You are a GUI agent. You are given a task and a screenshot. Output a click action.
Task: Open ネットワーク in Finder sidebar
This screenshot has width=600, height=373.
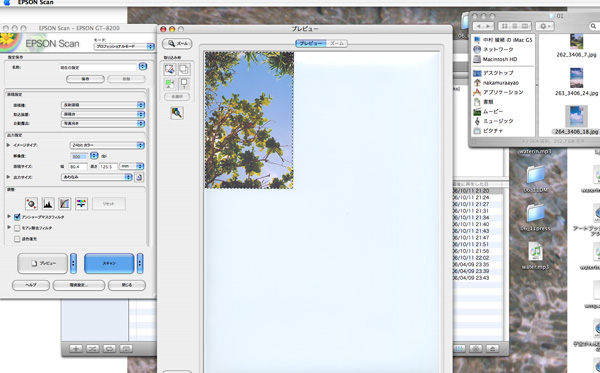pyautogui.click(x=498, y=49)
